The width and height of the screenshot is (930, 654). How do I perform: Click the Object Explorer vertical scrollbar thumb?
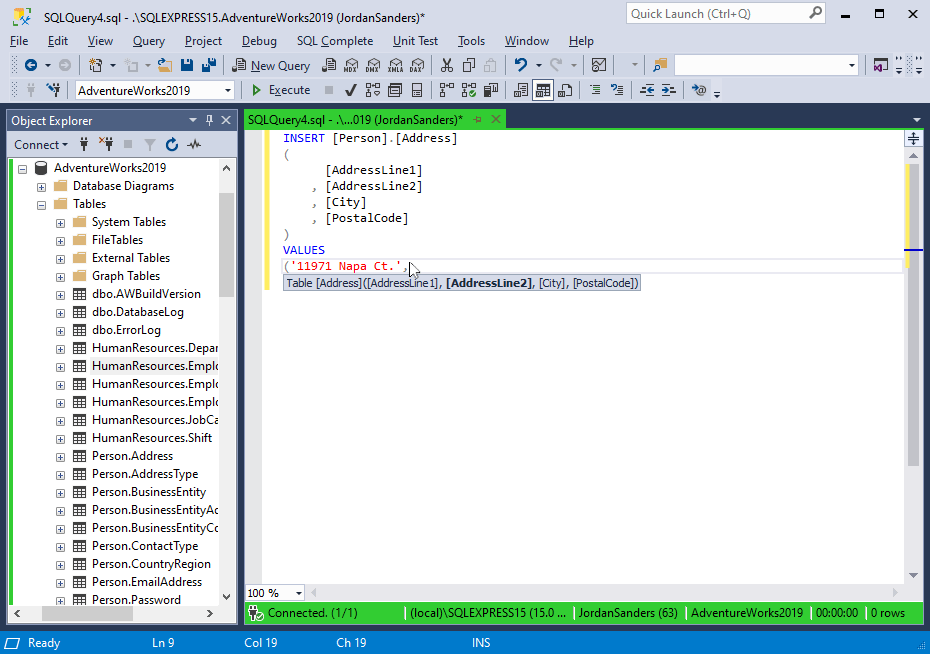point(226,244)
